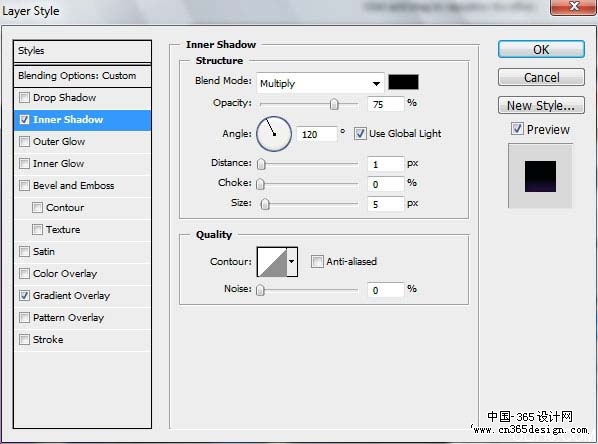Select the Gradient Overlay style row
The height and width of the screenshot is (444, 598).
[x=82, y=296]
